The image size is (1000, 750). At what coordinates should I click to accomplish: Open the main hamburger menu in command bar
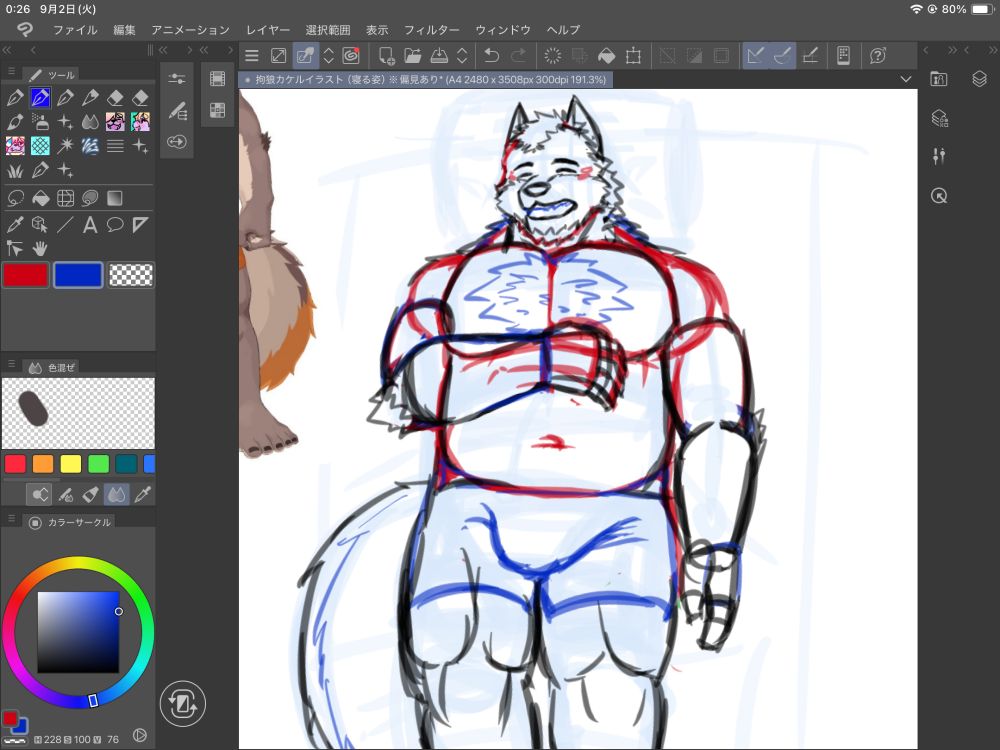[252, 55]
